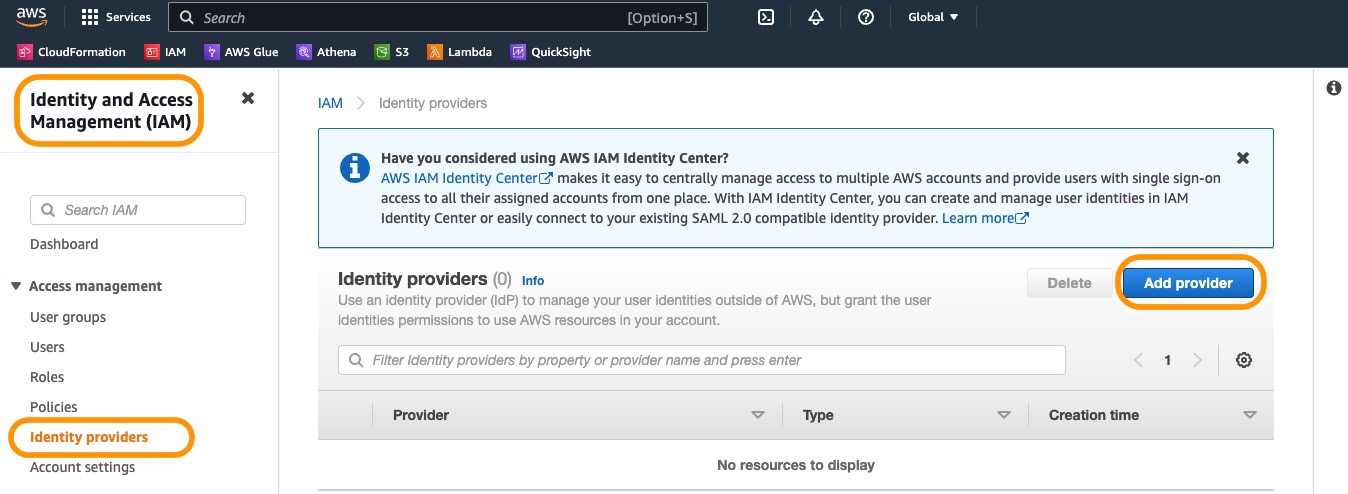The height and width of the screenshot is (494, 1348).
Task: Click the Creation time column header
Action: 1094,415
